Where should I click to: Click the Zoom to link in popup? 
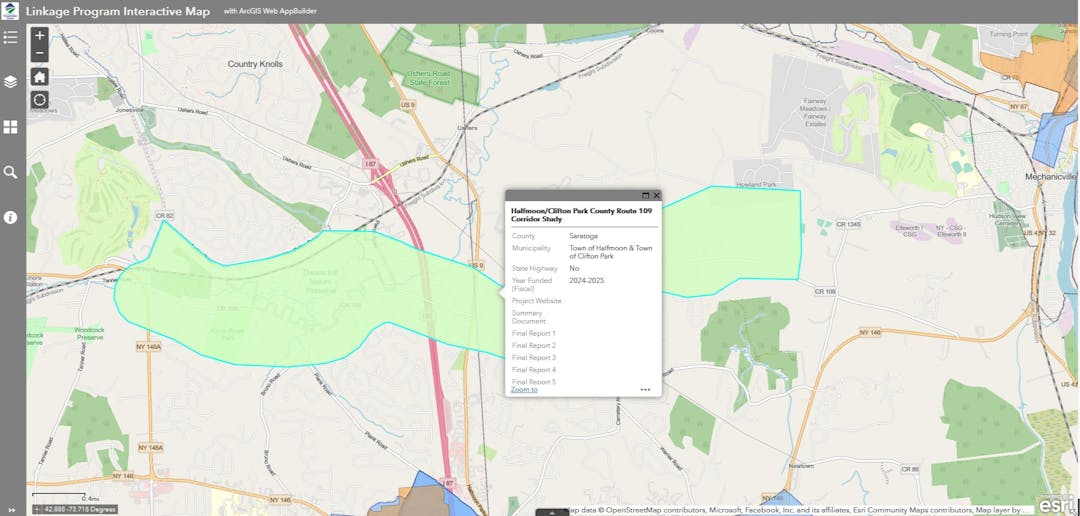click(x=524, y=389)
